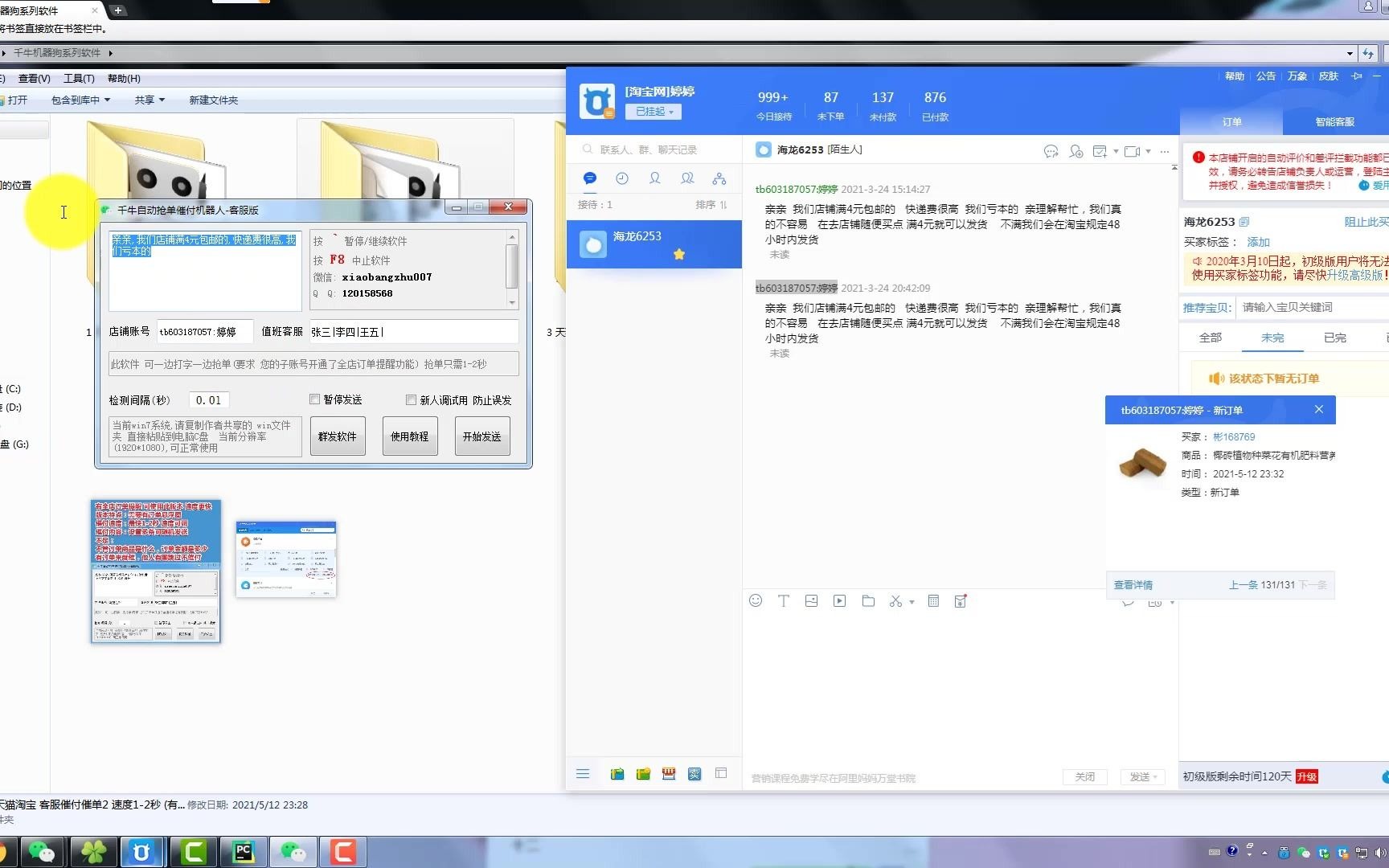
Task: Click the Qianniu icon in Windows taskbar
Action: tap(142, 852)
